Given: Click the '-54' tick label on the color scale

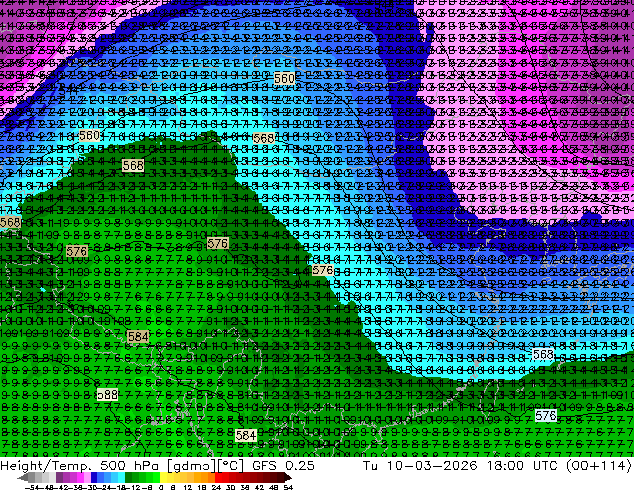Looking at the screenshot, I should click(x=32, y=487).
